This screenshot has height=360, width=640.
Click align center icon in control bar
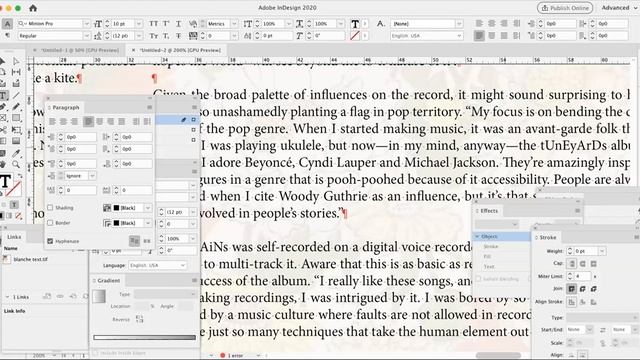[x=492, y=24]
